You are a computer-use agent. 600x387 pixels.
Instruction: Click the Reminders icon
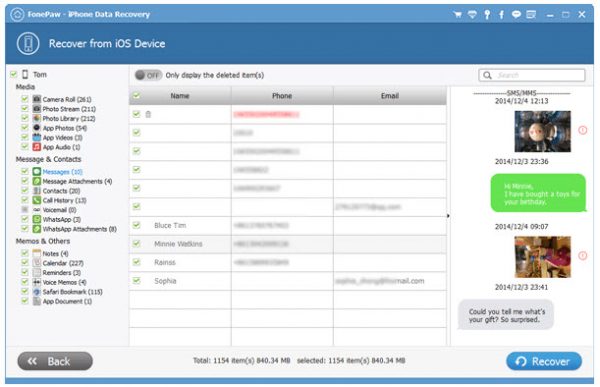click(x=37, y=273)
